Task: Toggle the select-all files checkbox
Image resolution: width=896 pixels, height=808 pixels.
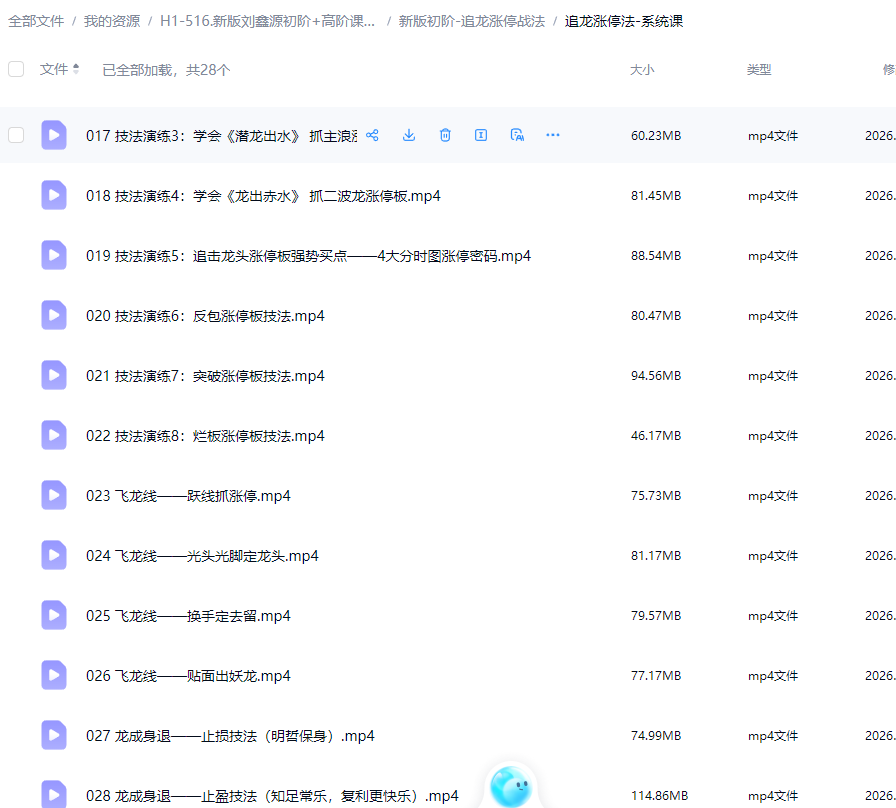Action: point(16,69)
